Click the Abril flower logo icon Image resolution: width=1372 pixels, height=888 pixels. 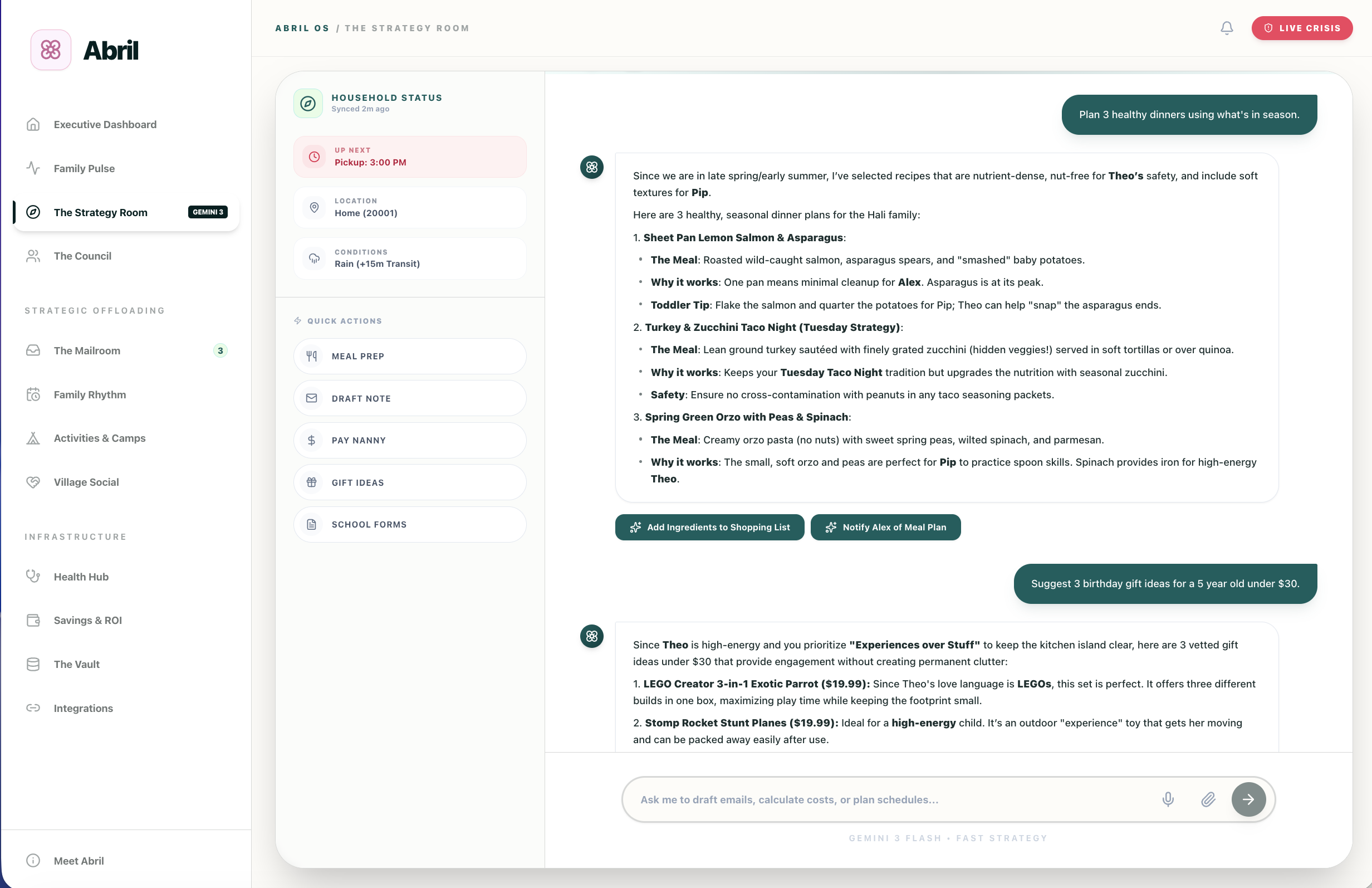(x=51, y=50)
